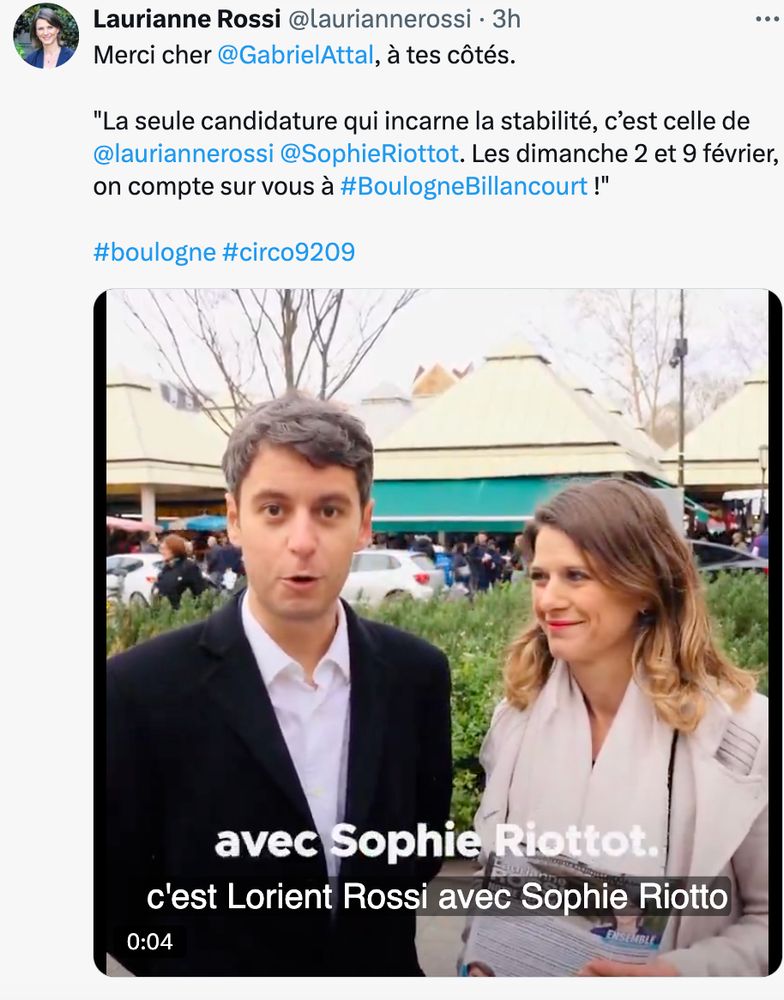Open Laurianne Rossi's profile avatar
The width and height of the screenshot is (784, 1000).
[x=46, y=36]
